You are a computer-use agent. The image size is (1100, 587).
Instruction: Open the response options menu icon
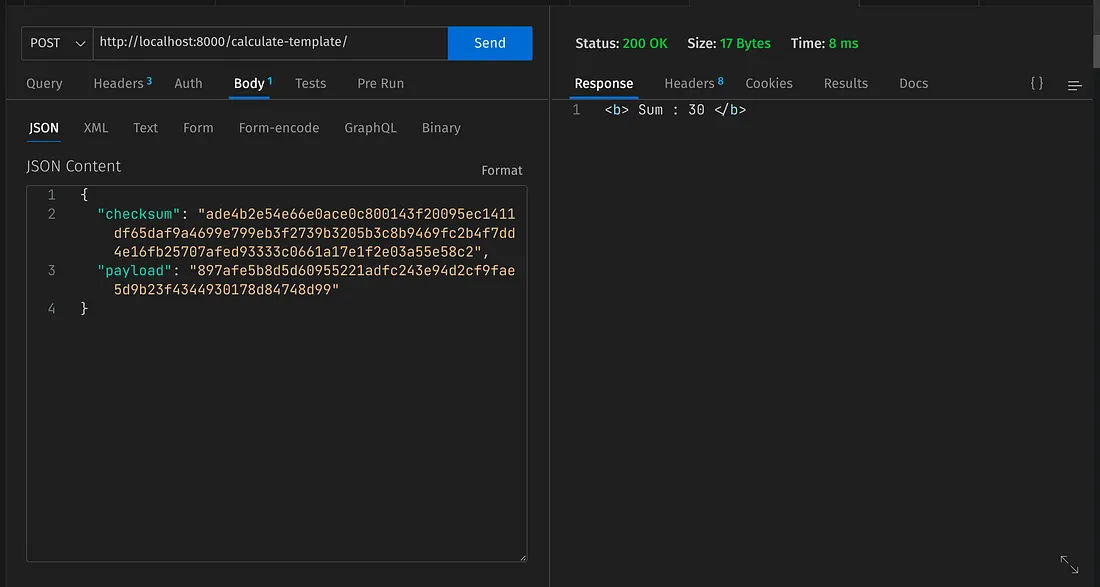tap(1074, 86)
